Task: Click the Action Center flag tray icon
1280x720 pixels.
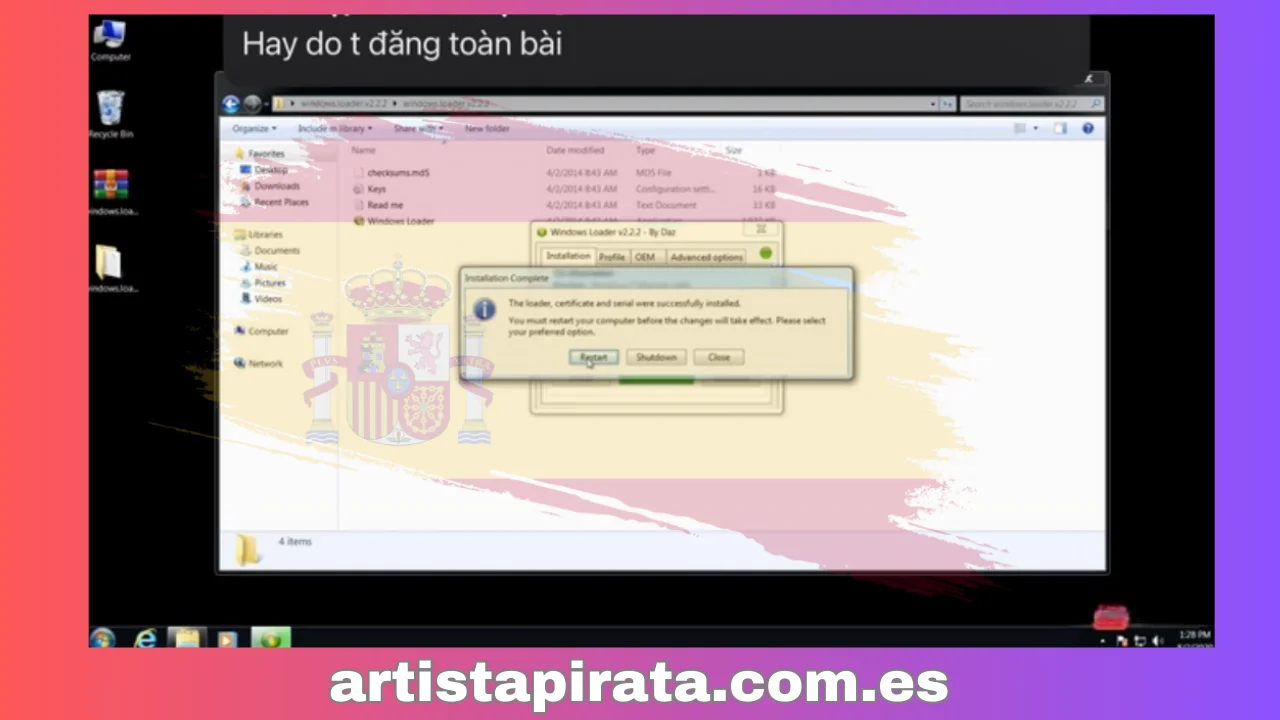Action: [1122, 640]
